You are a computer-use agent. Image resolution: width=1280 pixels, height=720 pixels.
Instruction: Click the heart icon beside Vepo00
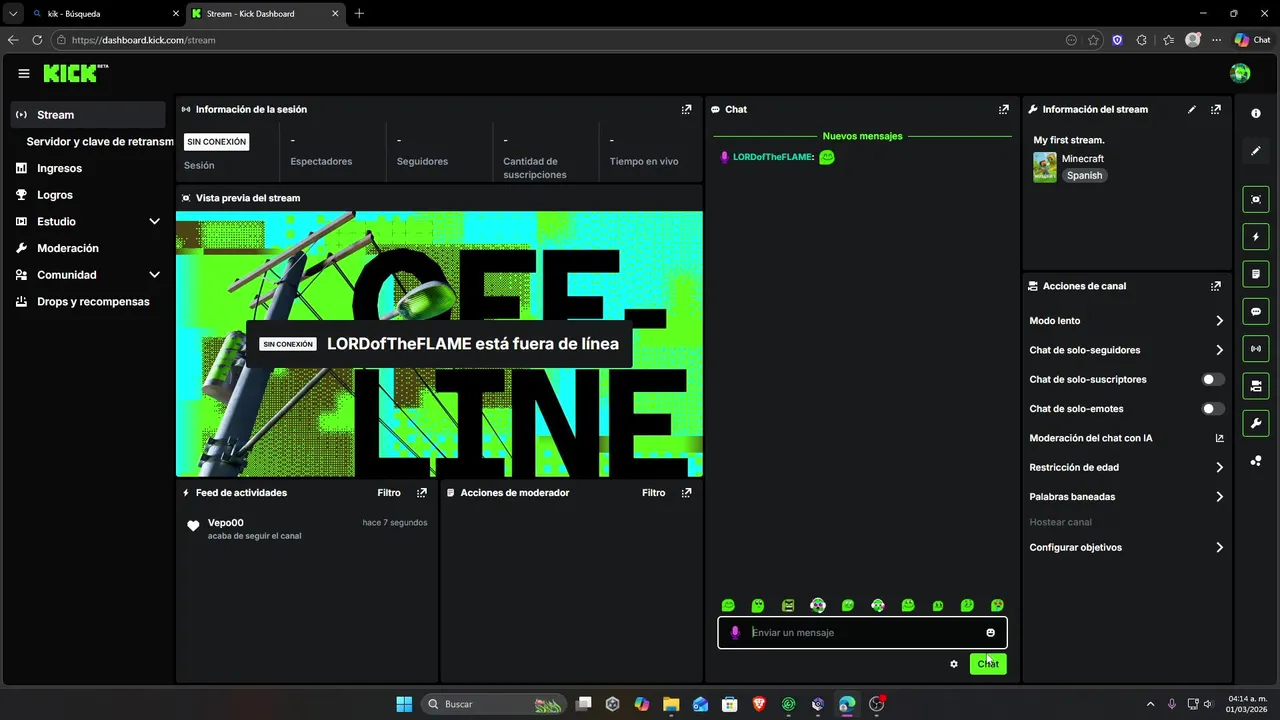coord(193,526)
